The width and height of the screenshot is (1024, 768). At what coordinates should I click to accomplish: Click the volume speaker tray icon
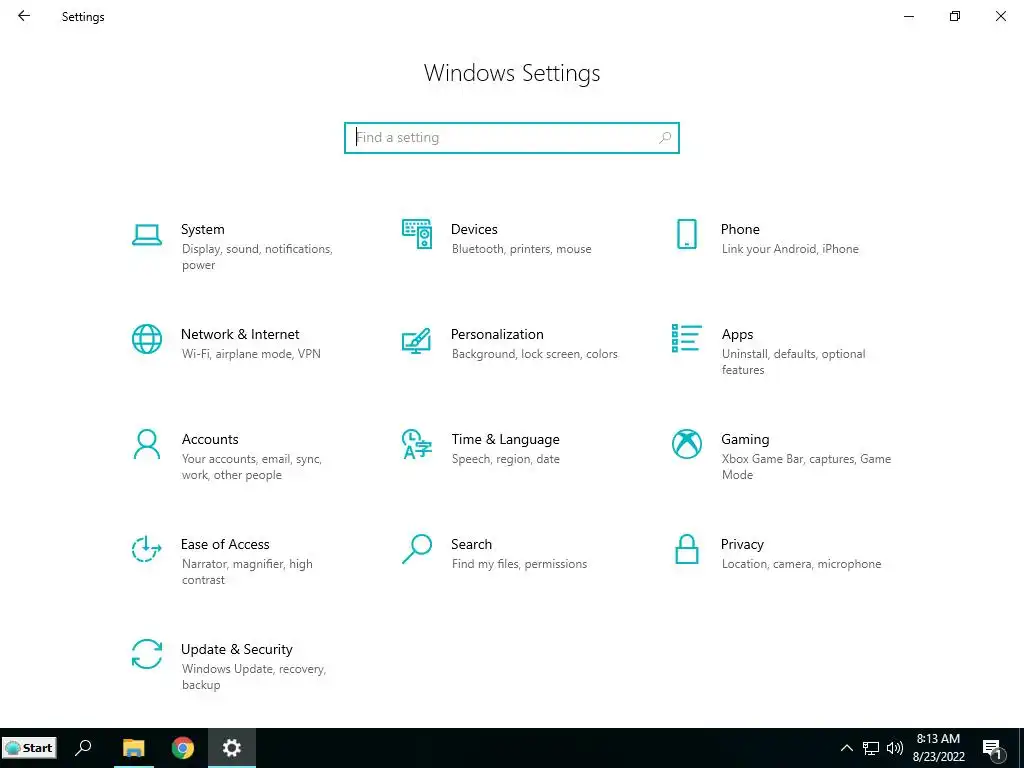(x=895, y=748)
